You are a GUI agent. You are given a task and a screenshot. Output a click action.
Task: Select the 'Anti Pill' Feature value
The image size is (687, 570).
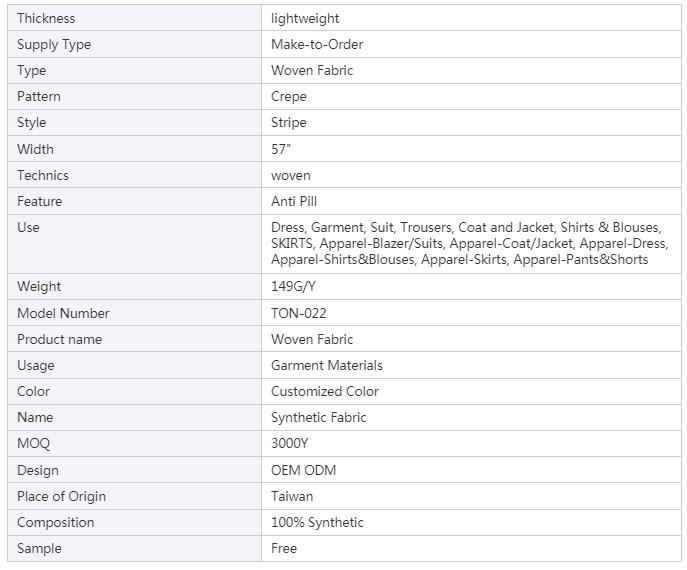[294, 201]
